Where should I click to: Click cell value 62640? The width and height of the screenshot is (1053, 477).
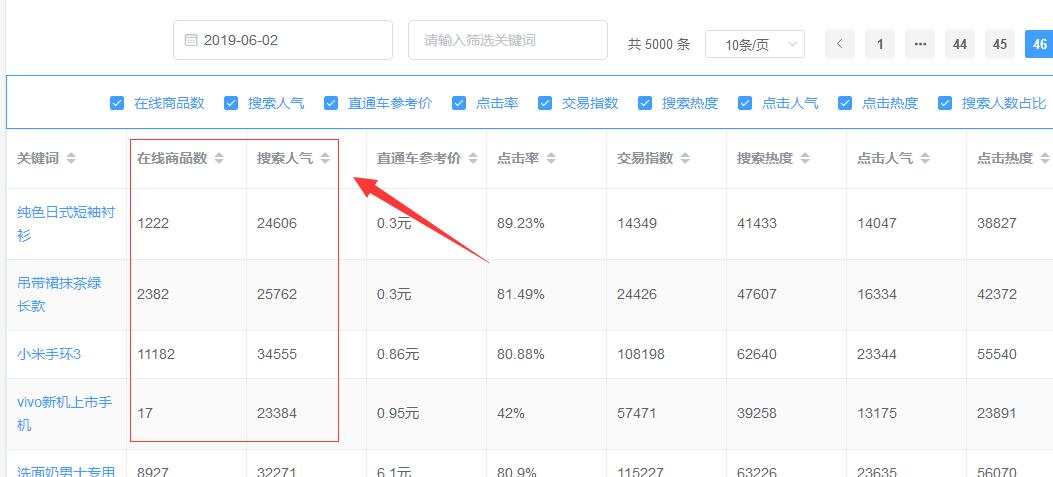pos(757,354)
